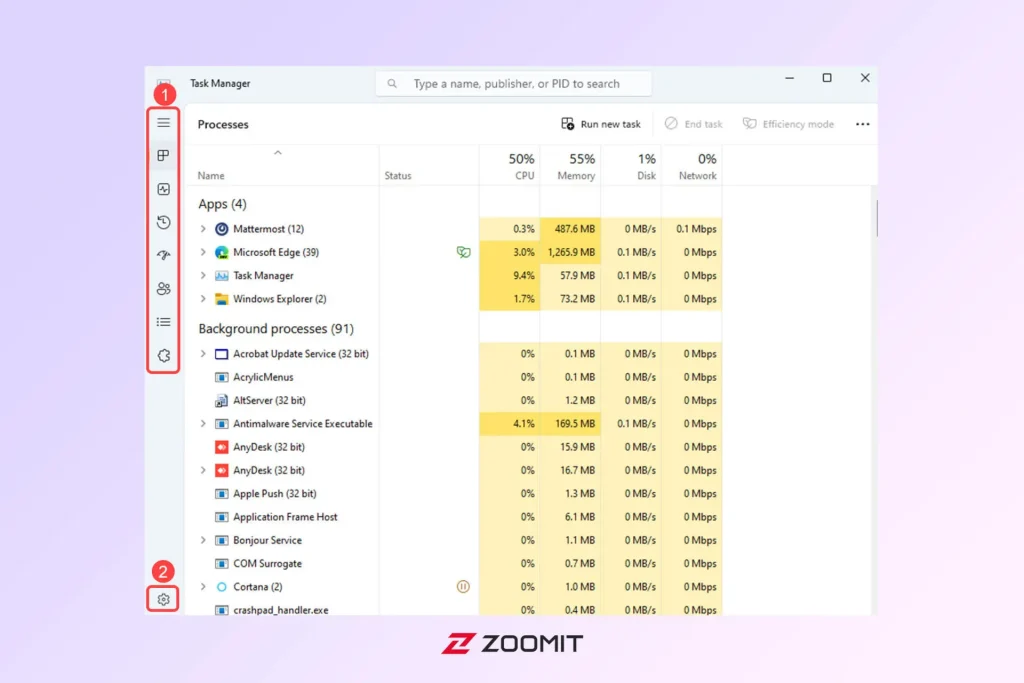This screenshot has height=683, width=1024.
Task: Click the Bonjour Service process icon
Action: (x=221, y=540)
